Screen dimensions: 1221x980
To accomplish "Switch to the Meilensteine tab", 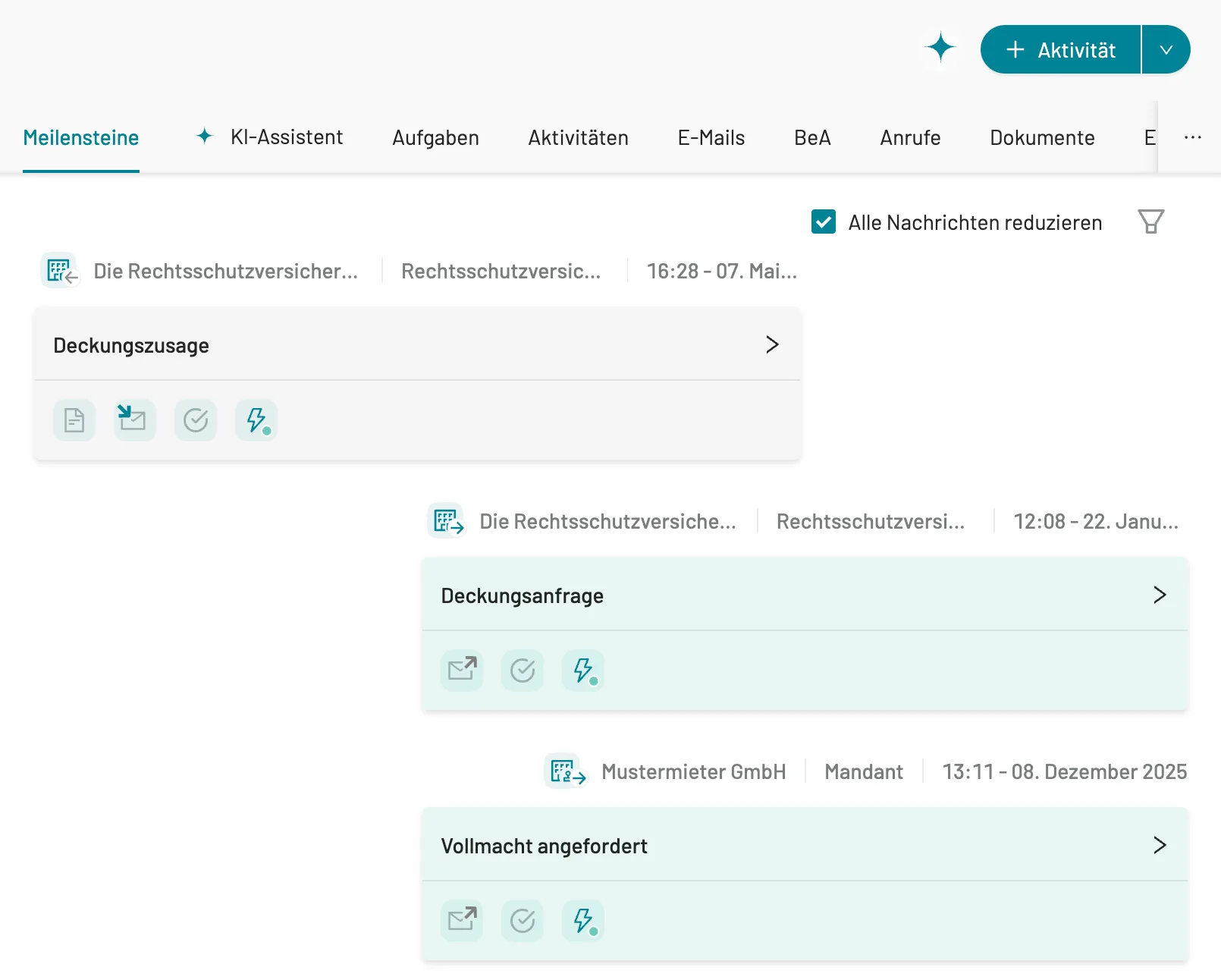I will pyautogui.click(x=81, y=137).
